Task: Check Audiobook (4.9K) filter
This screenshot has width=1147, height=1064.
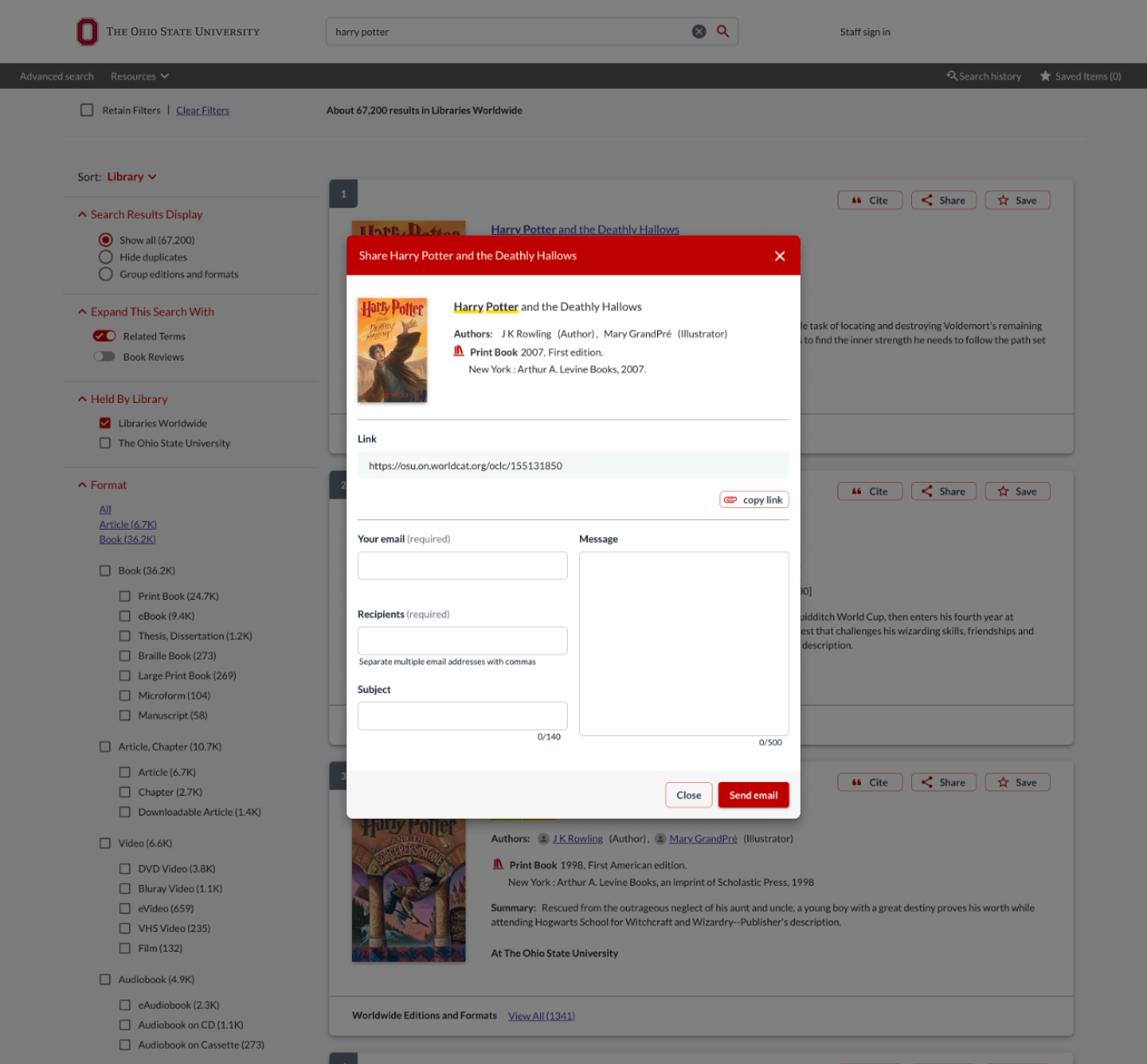Action: click(x=105, y=979)
